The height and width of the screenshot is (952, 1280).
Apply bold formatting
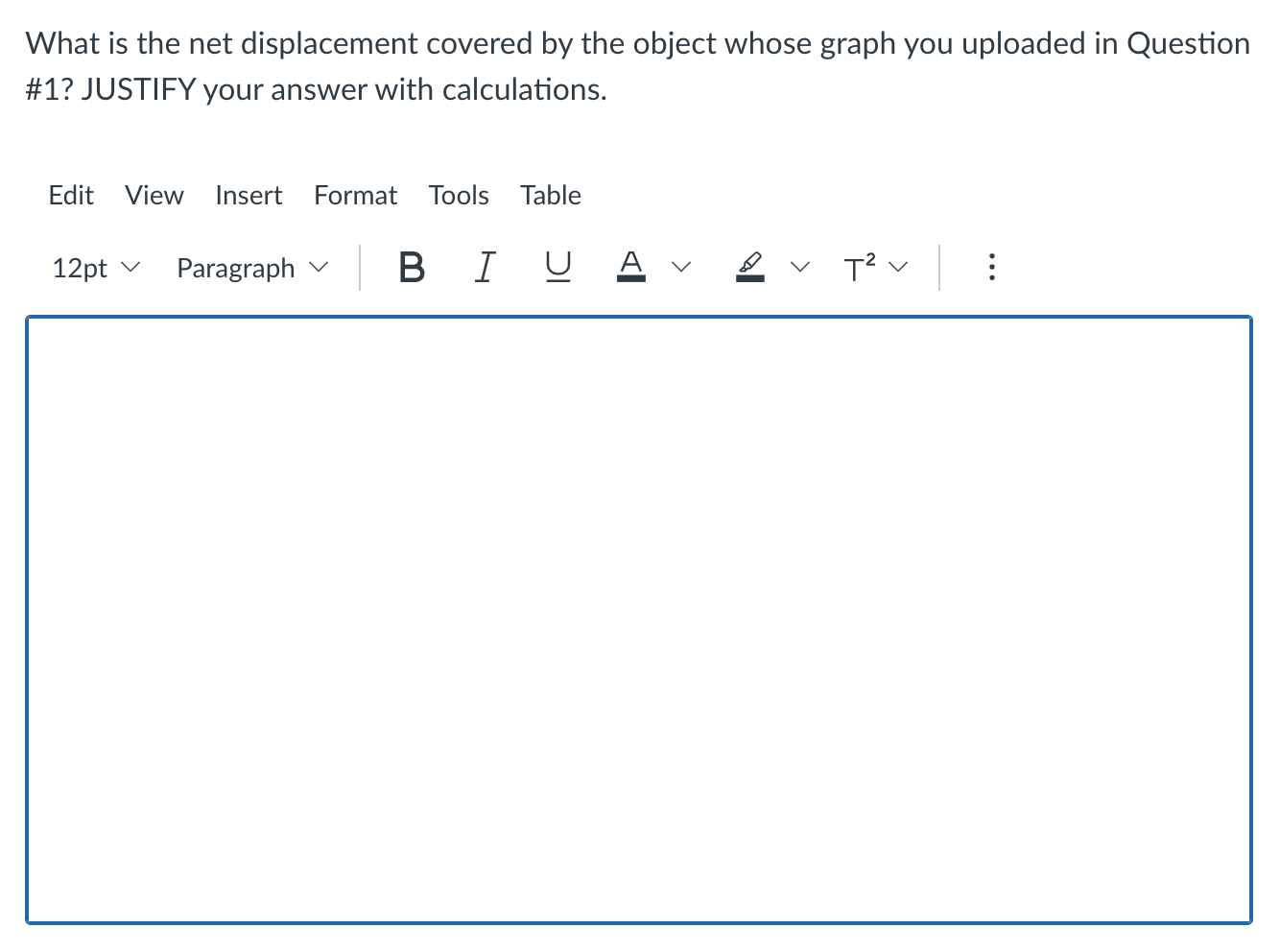click(x=411, y=268)
